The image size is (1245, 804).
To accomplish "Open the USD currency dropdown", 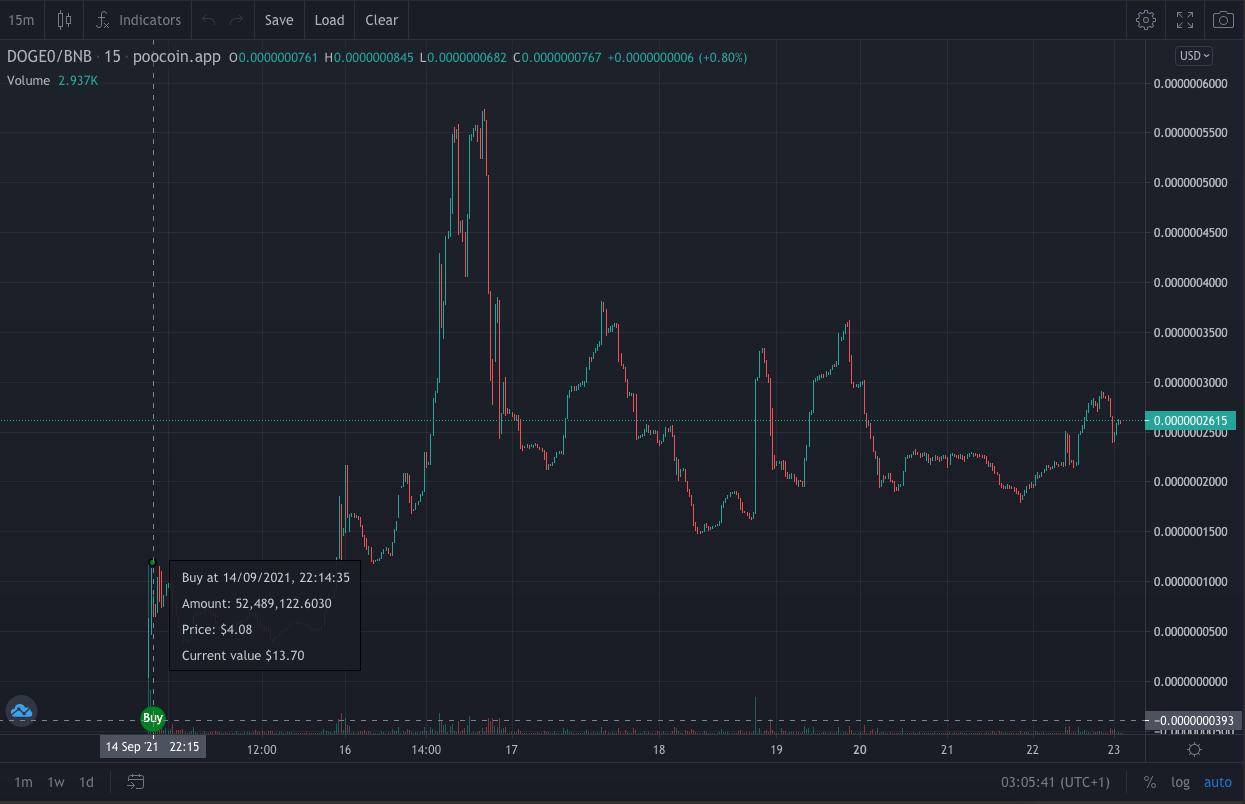I will pyautogui.click(x=1194, y=56).
